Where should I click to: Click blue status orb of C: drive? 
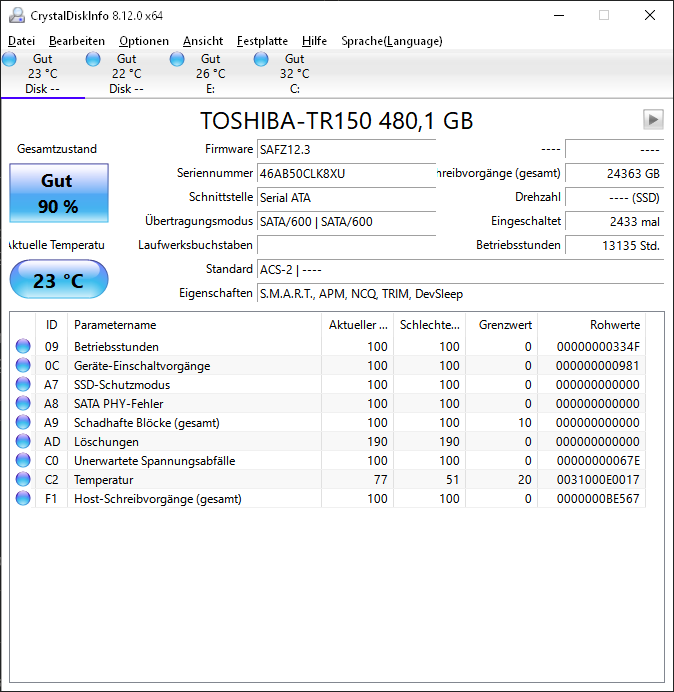click(x=261, y=59)
